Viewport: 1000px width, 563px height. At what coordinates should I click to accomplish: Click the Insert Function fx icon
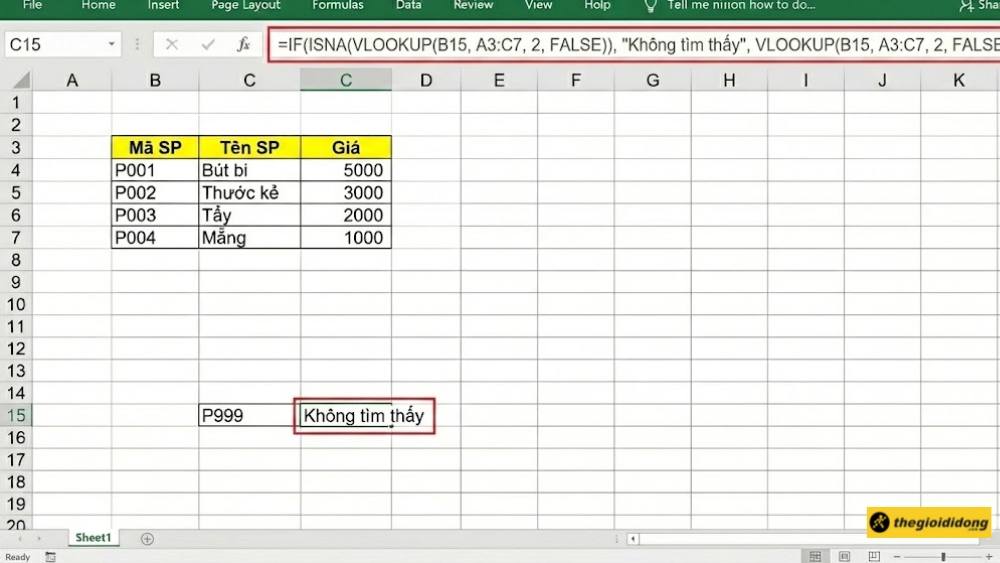pyautogui.click(x=243, y=45)
